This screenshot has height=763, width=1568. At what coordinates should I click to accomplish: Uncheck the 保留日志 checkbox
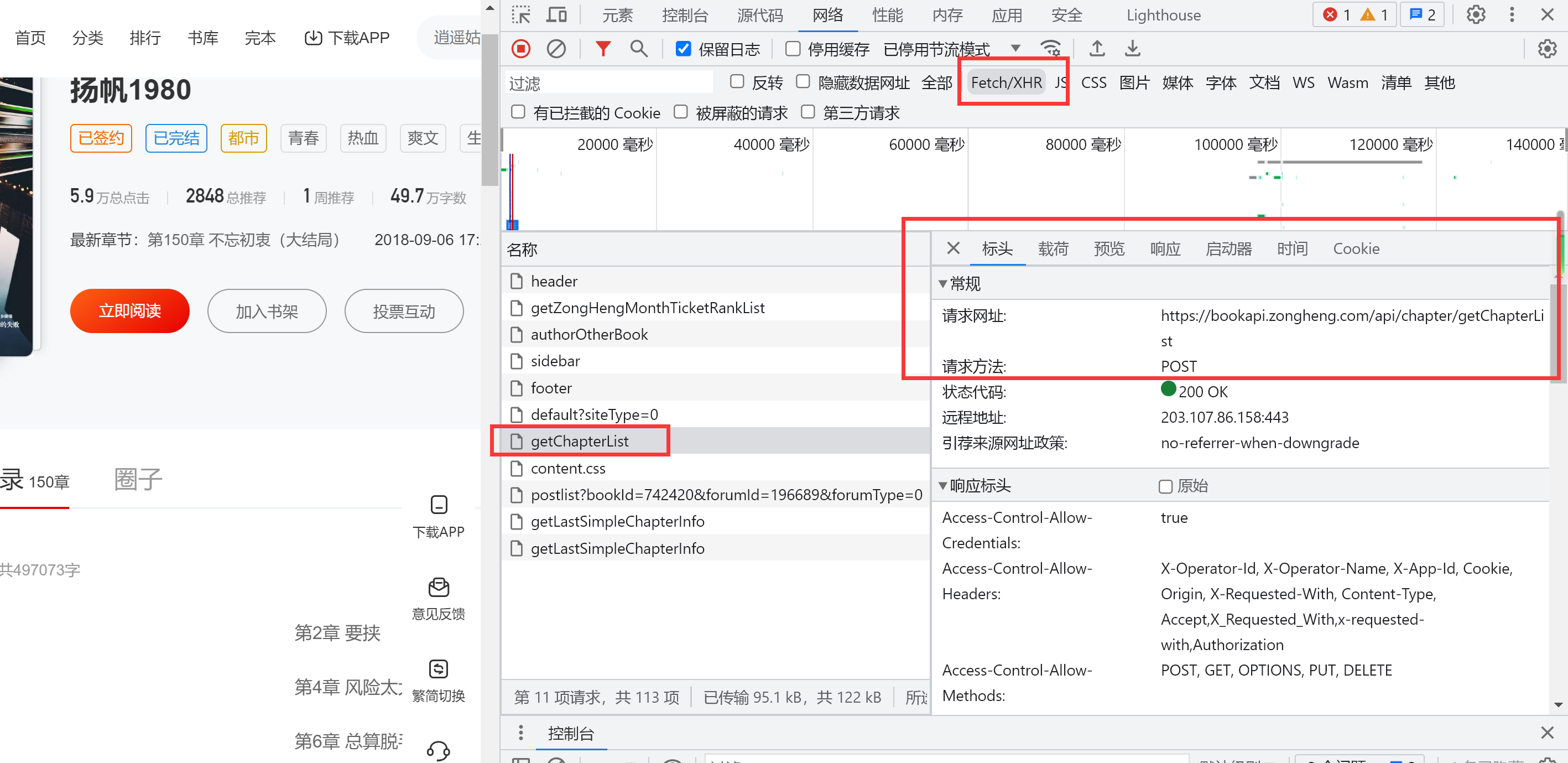684,49
